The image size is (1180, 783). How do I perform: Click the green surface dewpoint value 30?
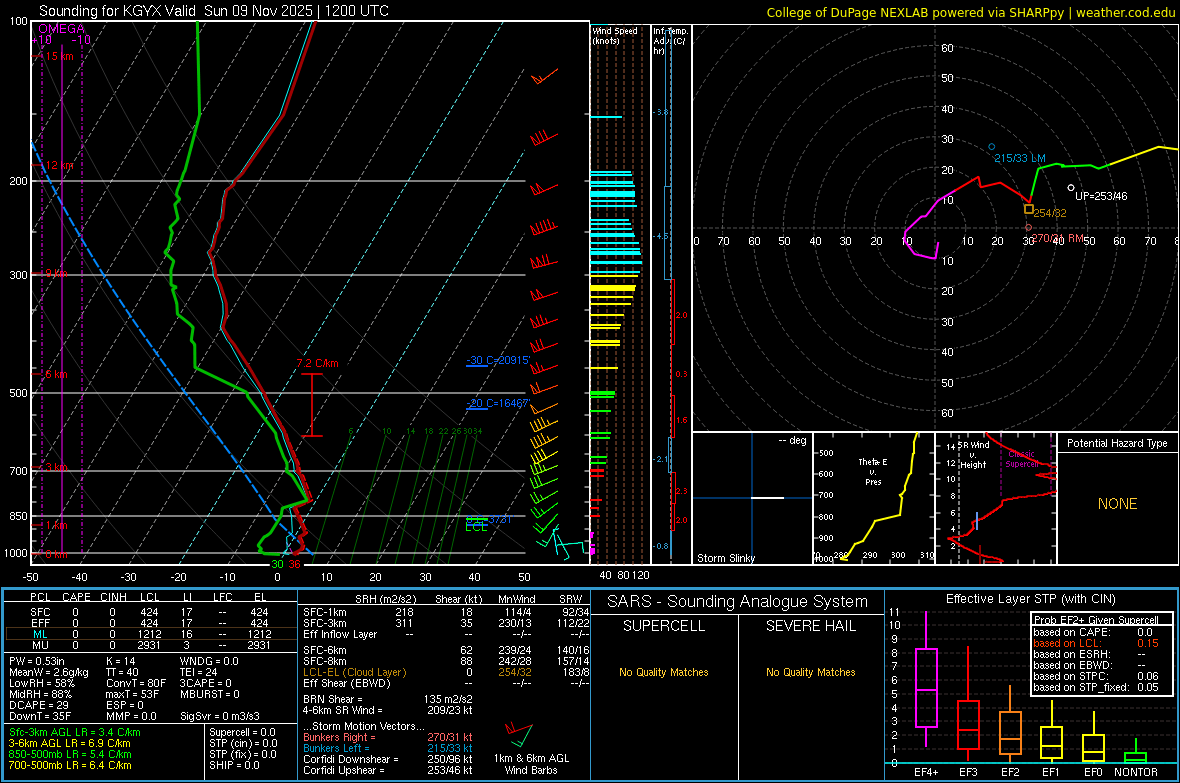(x=277, y=564)
